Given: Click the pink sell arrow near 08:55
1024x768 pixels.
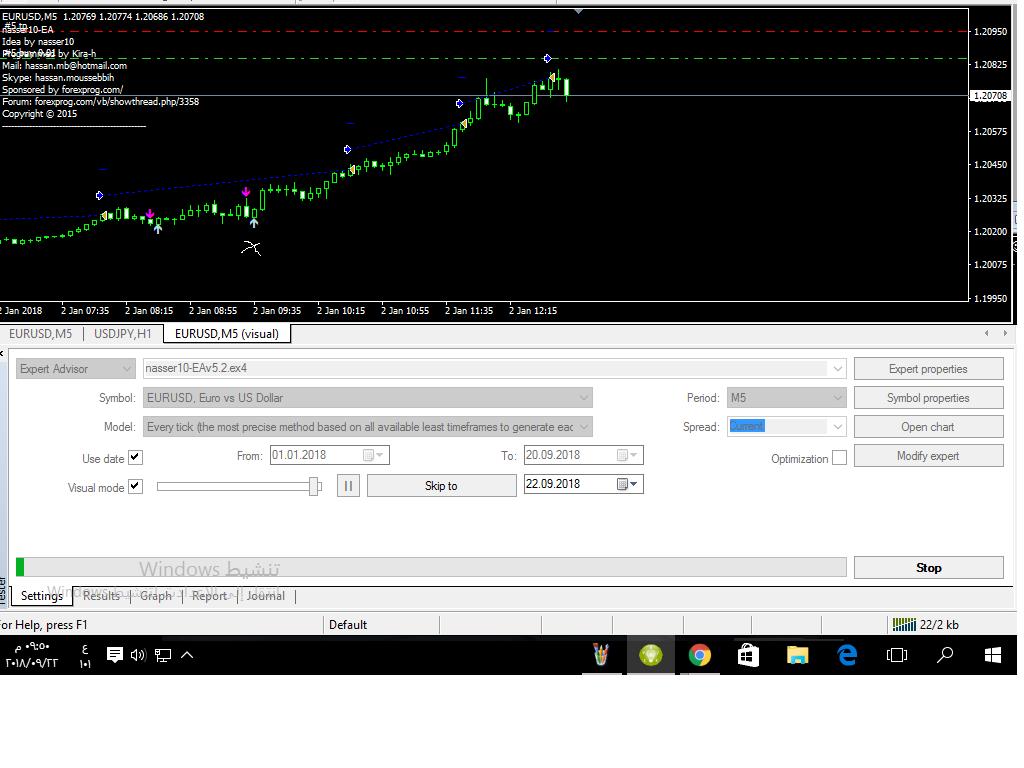Looking at the screenshot, I should [x=246, y=192].
